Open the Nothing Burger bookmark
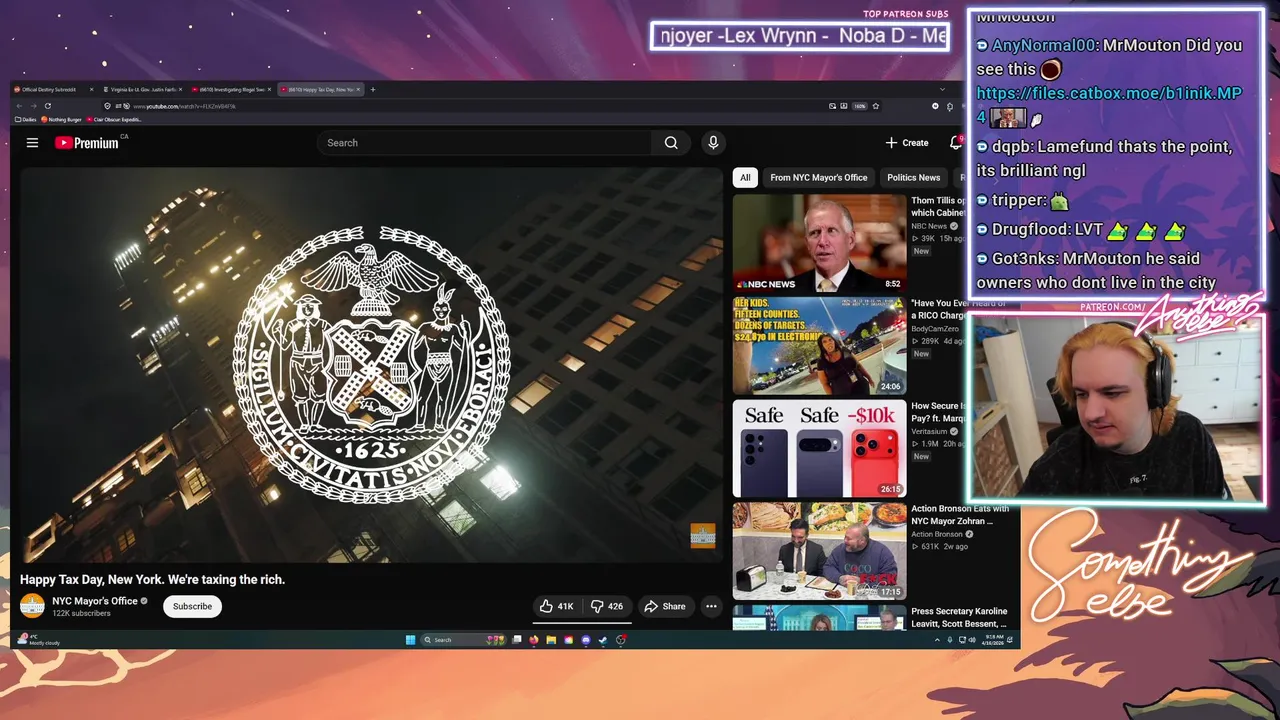 click(x=61, y=119)
